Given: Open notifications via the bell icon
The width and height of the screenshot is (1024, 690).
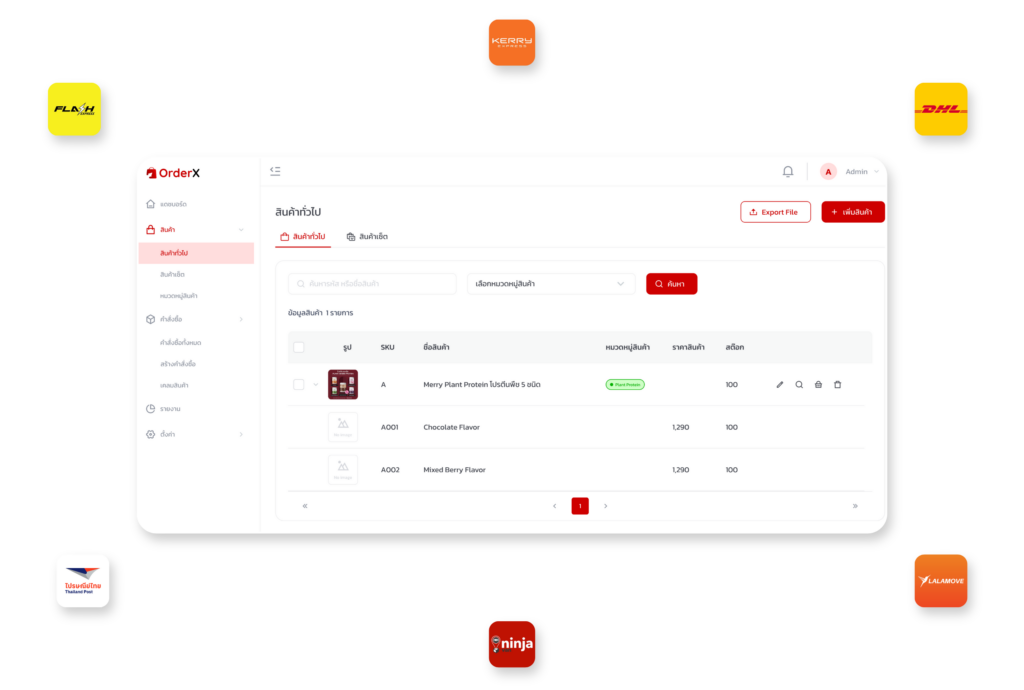Looking at the screenshot, I should [x=788, y=172].
